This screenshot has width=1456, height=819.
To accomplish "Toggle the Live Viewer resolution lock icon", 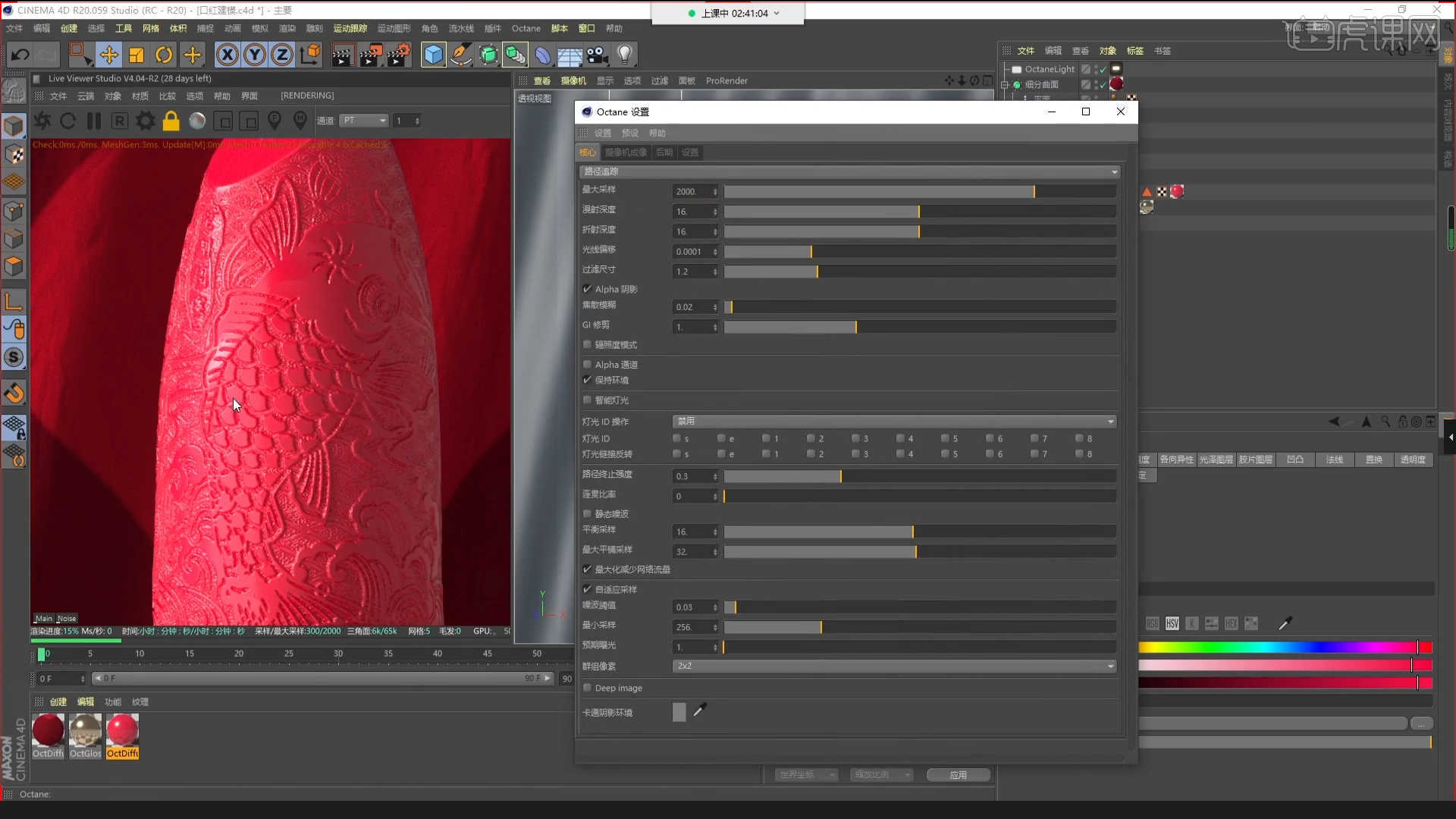I will (171, 121).
